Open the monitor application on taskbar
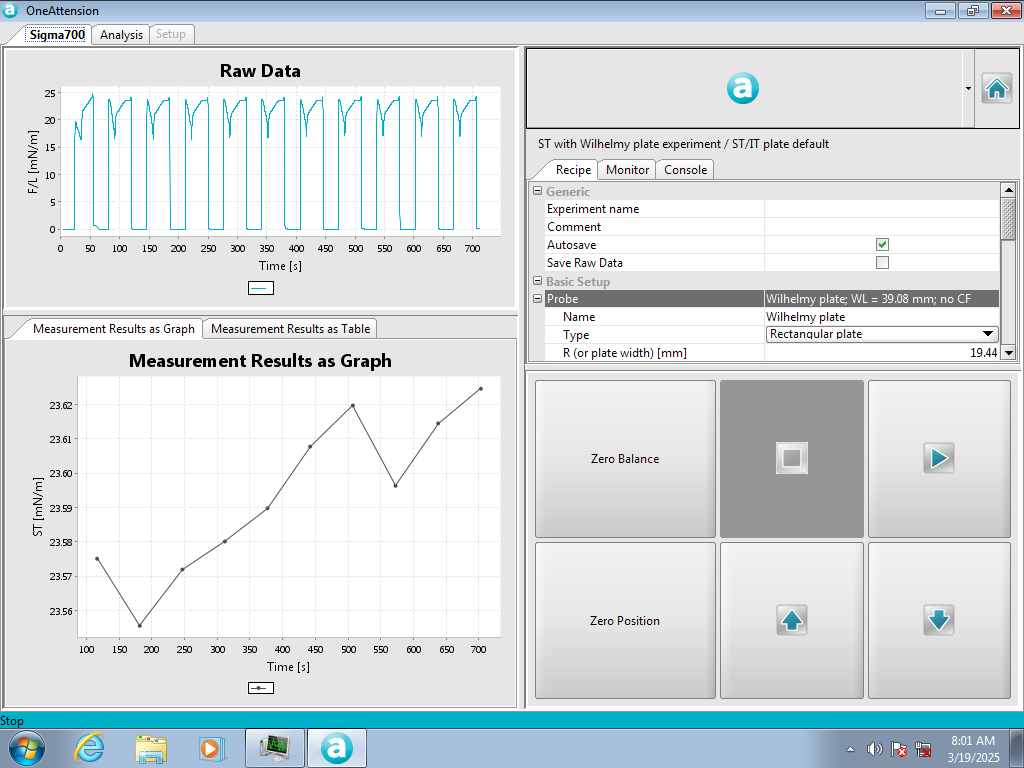1024x768 pixels. 274,748
